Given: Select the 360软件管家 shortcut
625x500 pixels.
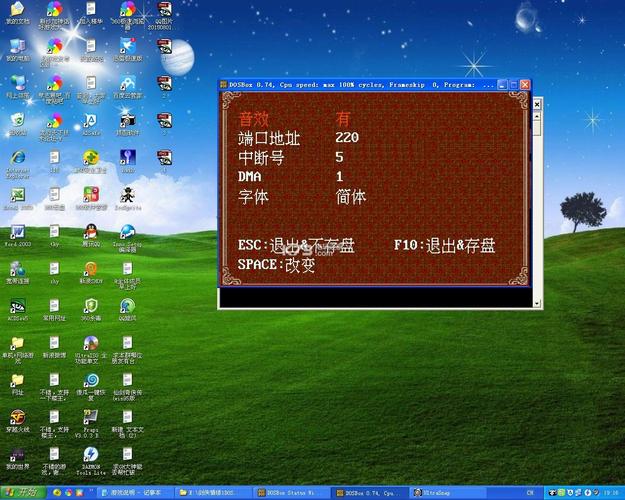Looking at the screenshot, I should (x=91, y=199).
